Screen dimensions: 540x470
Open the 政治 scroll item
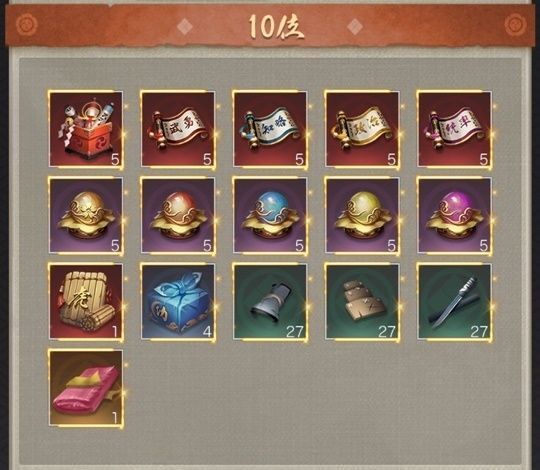coord(362,129)
